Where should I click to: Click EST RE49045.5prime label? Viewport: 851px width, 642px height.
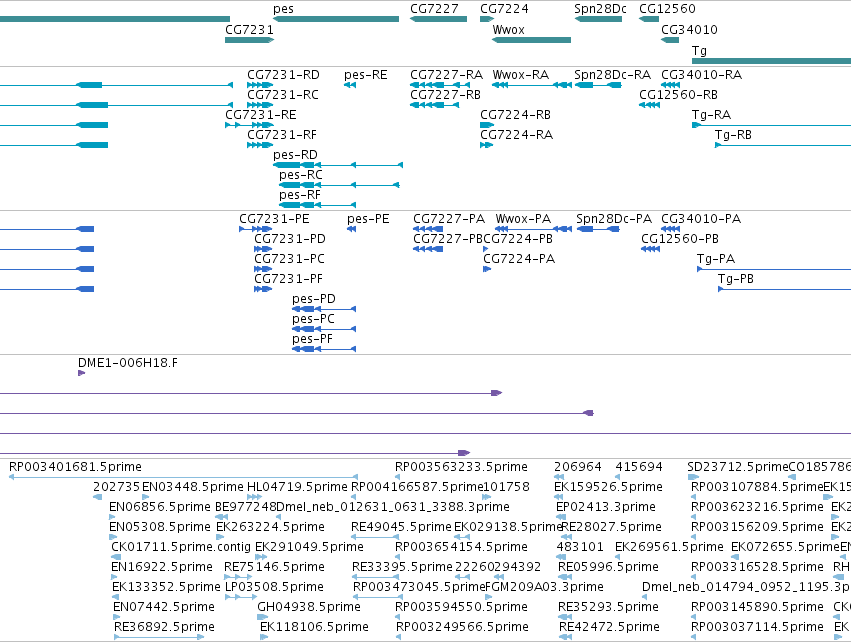click(401, 527)
